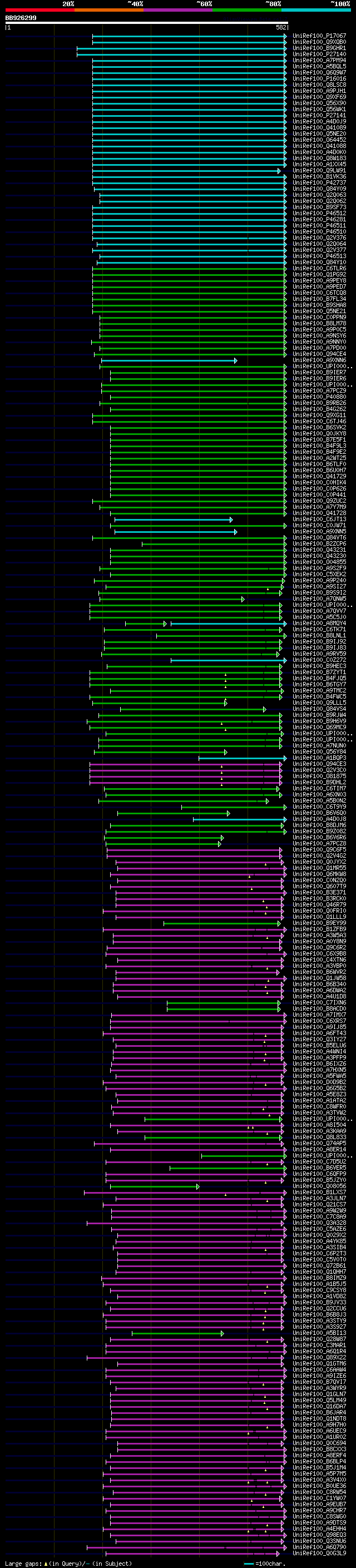356x1568 pixels.
Task: Click the cyan ~100% identity legend segment
Action: (316, 10)
